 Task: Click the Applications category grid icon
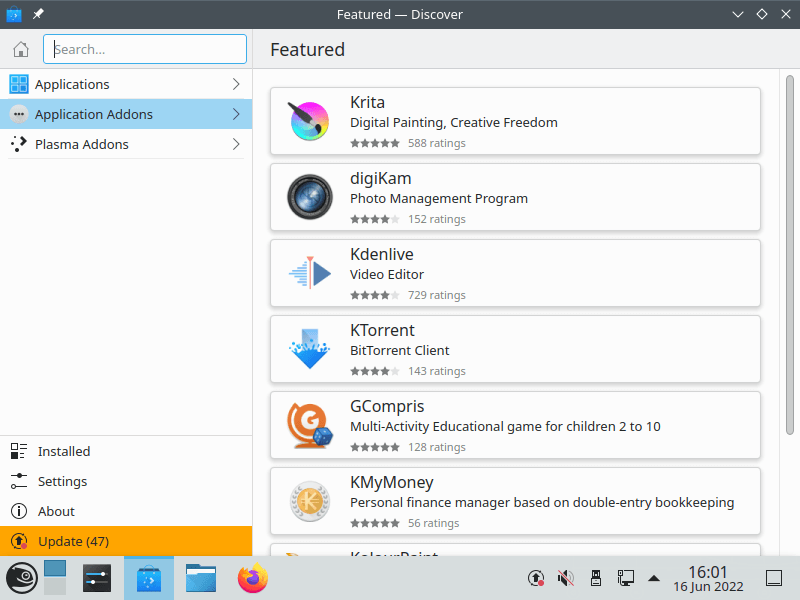coord(19,84)
